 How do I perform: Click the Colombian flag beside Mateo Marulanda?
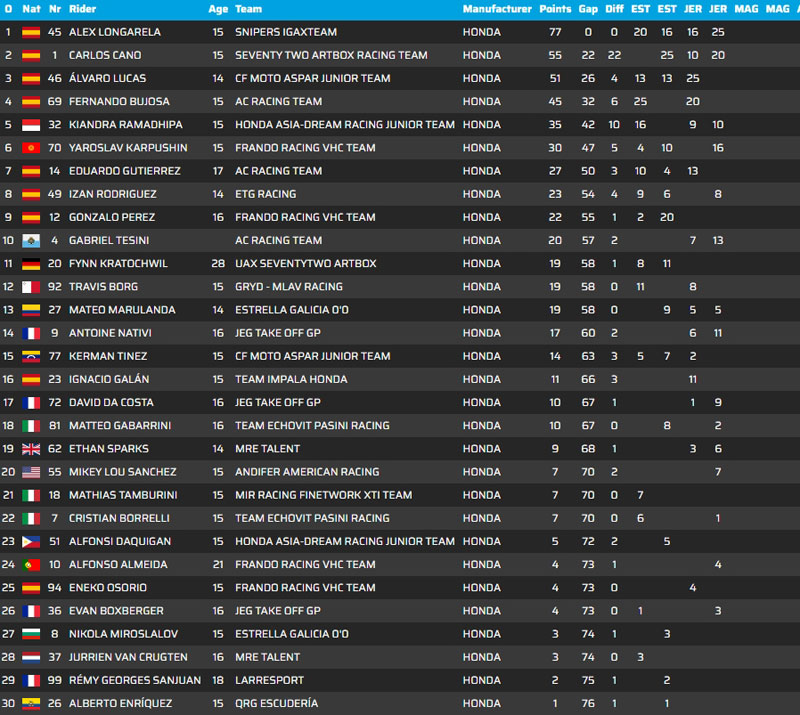tap(31, 310)
